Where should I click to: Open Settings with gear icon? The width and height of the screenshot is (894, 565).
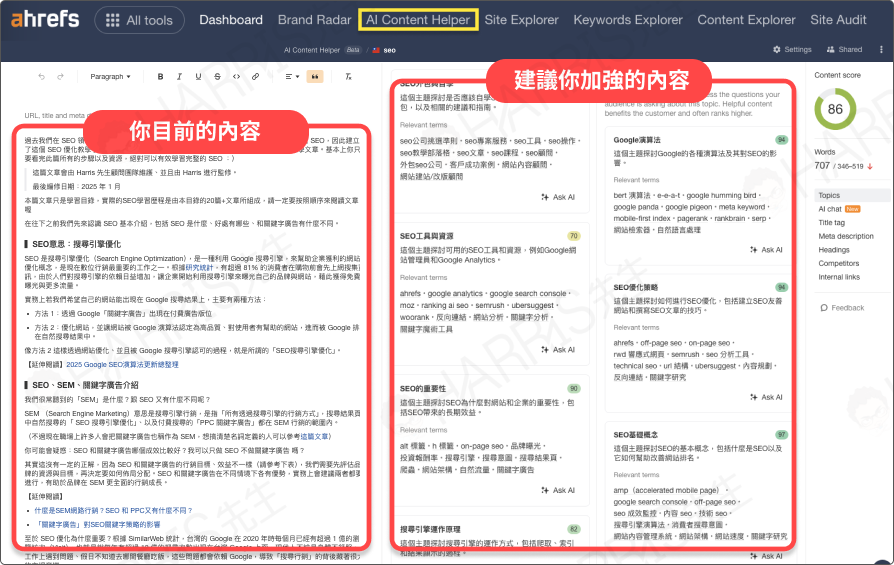792,50
